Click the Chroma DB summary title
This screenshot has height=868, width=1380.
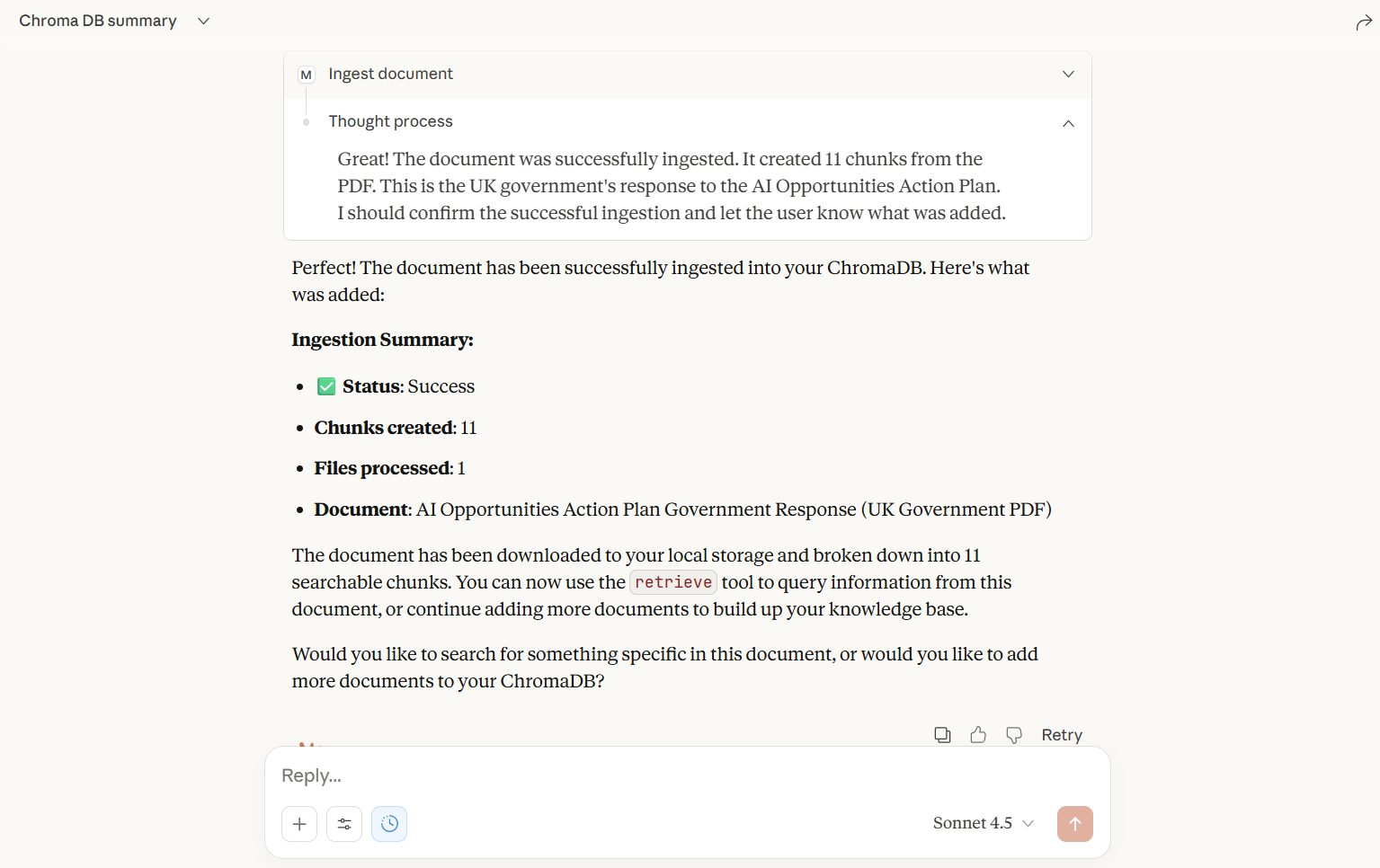pyautogui.click(x=98, y=21)
